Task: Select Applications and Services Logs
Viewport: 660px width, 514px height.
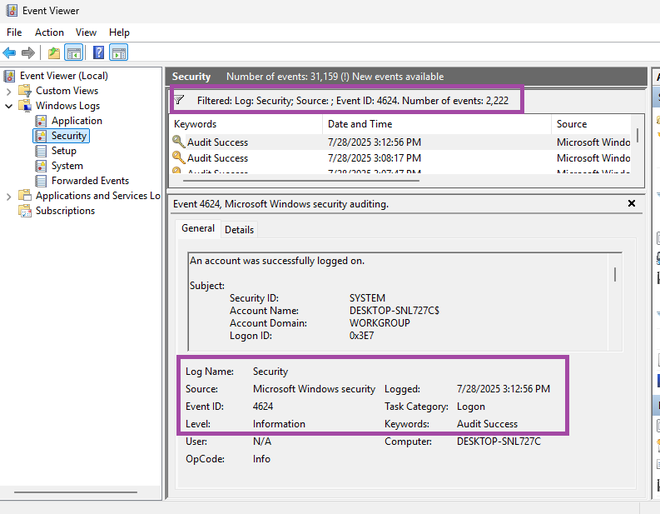Action: (x=98, y=196)
